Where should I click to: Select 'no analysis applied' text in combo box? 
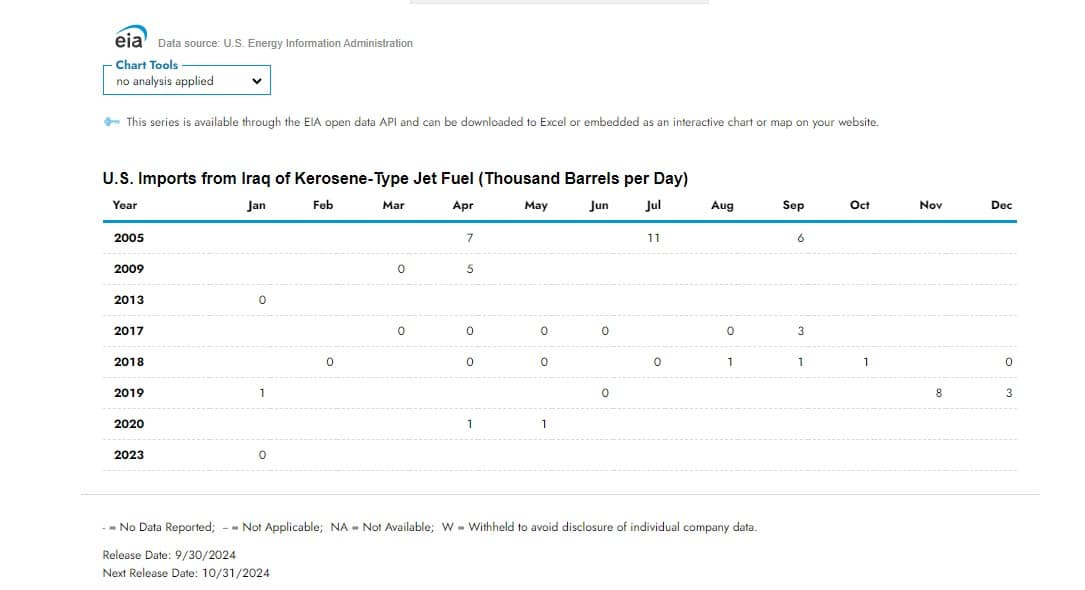165,82
